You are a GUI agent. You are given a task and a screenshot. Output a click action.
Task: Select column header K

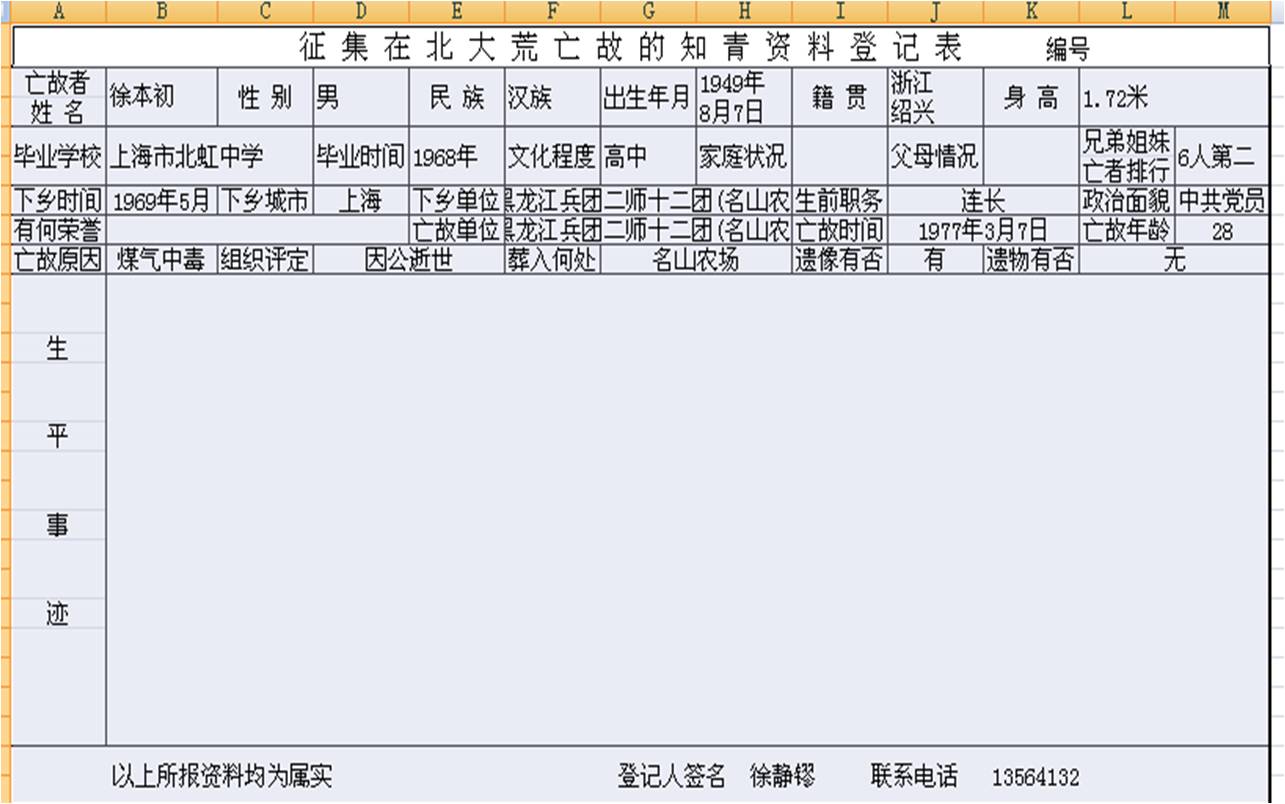click(x=1031, y=11)
